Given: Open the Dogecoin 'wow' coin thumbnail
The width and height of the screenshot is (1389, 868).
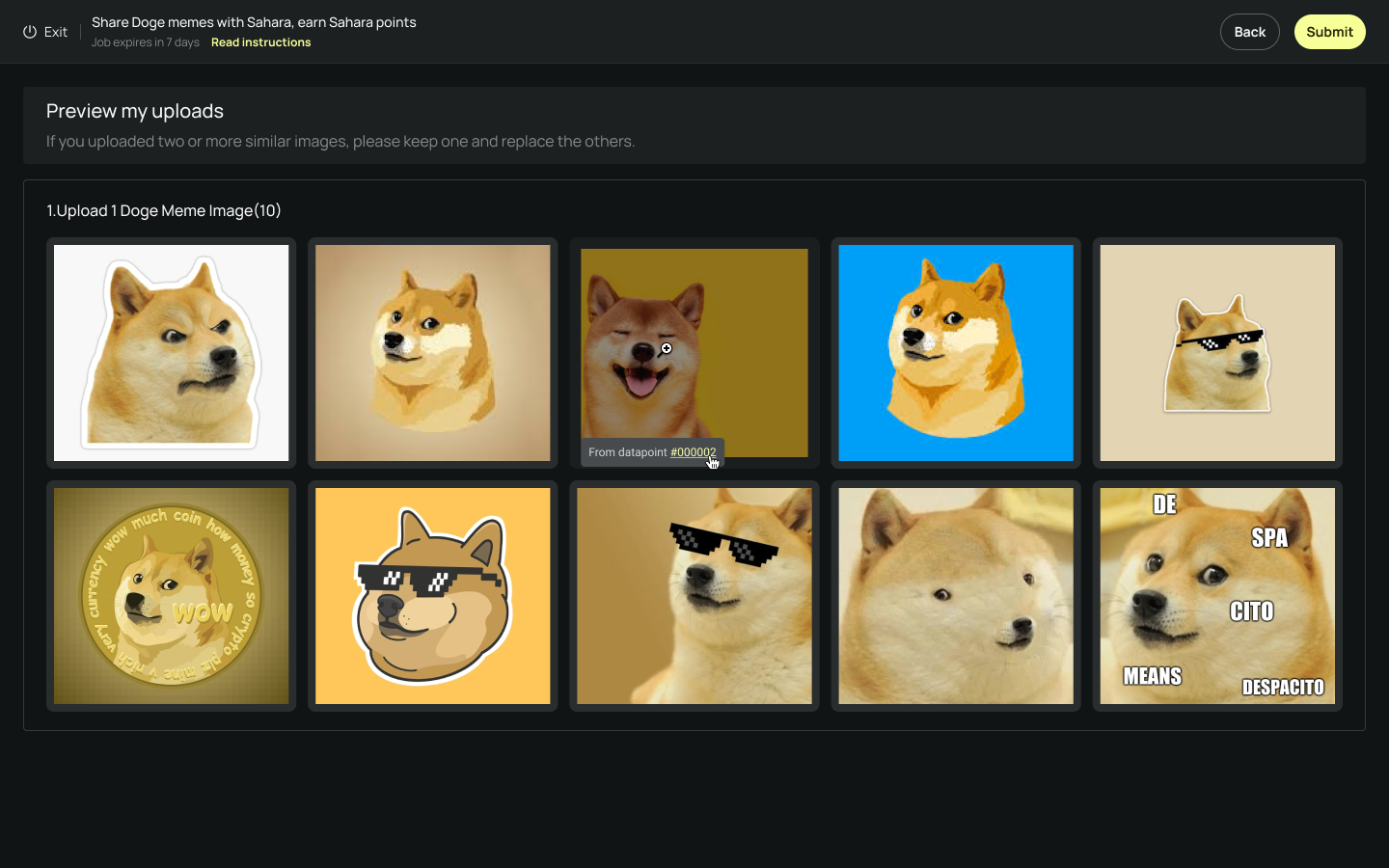Looking at the screenshot, I should pos(172,596).
